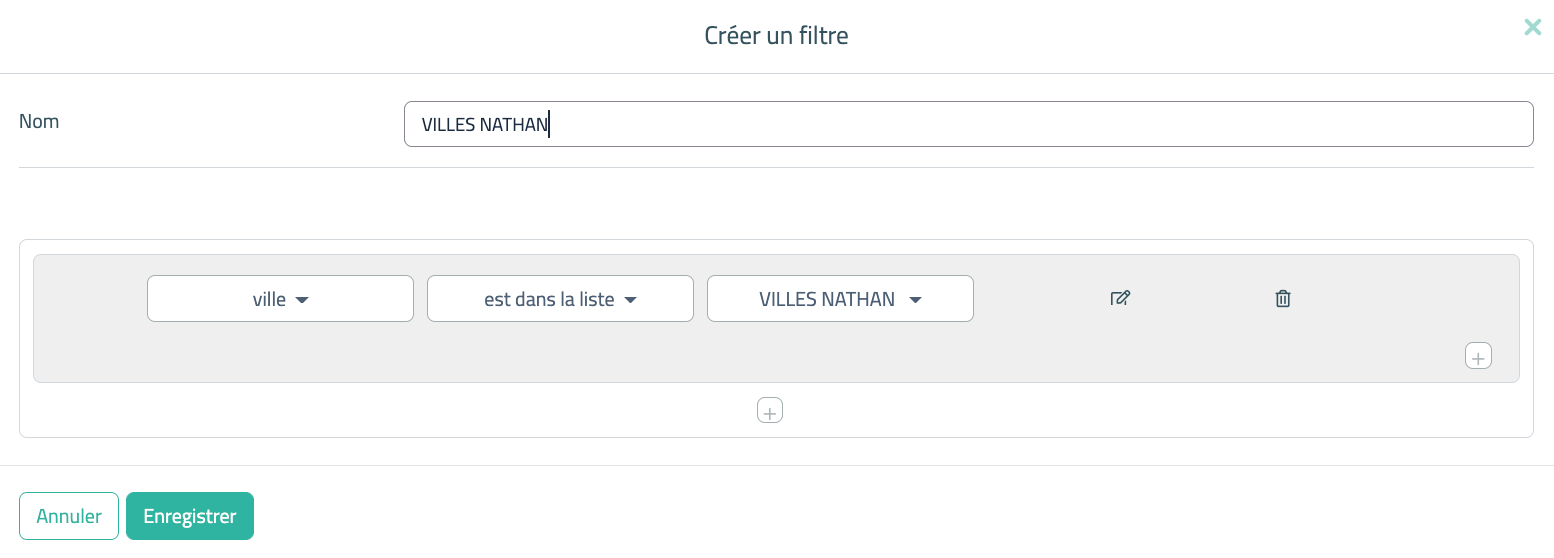Close the Créer un filtre dialog
This screenshot has height=558, width=1554.
(x=1532, y=28)
